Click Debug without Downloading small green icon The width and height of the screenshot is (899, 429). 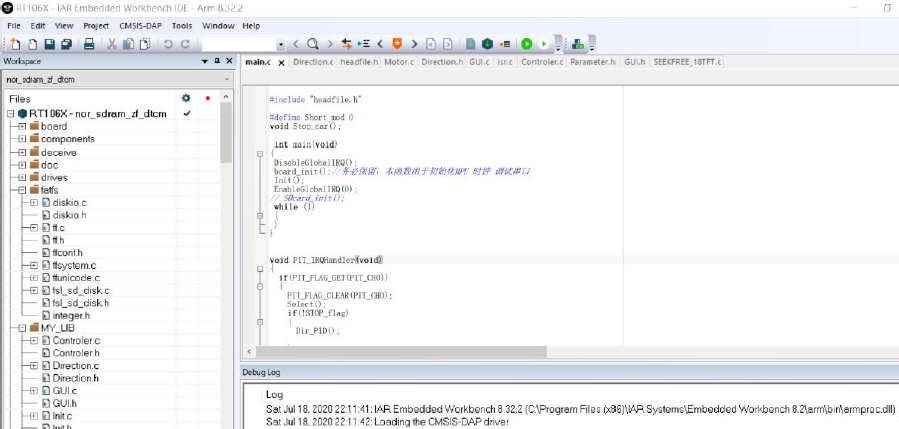(543, 44)
